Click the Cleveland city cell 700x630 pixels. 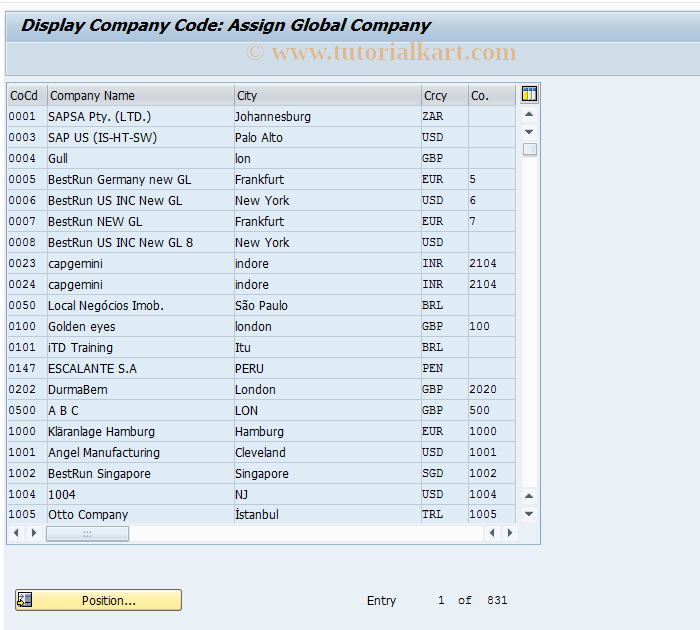tap(328, 452)
